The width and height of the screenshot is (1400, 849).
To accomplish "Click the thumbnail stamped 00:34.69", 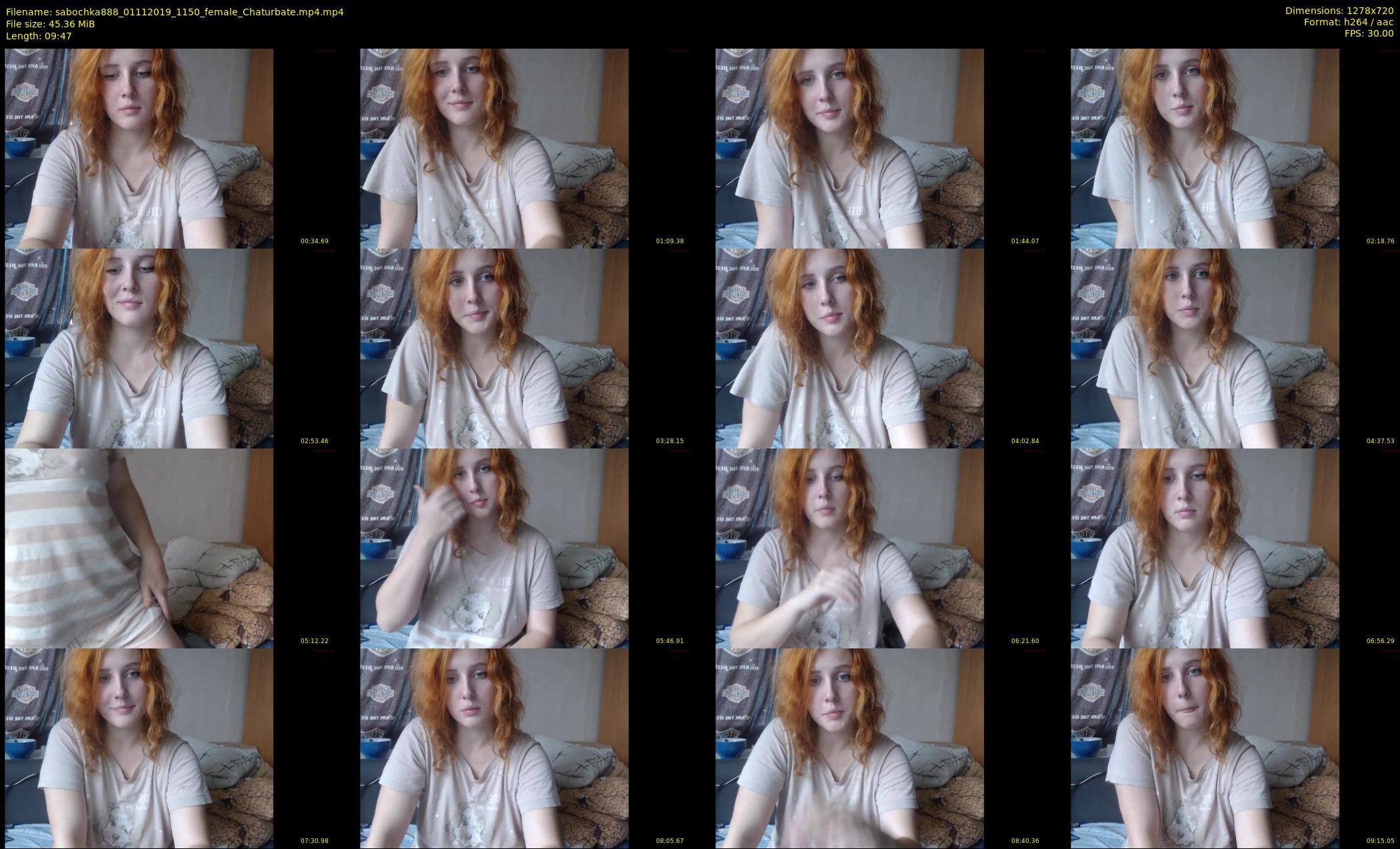I will (139, 148).
